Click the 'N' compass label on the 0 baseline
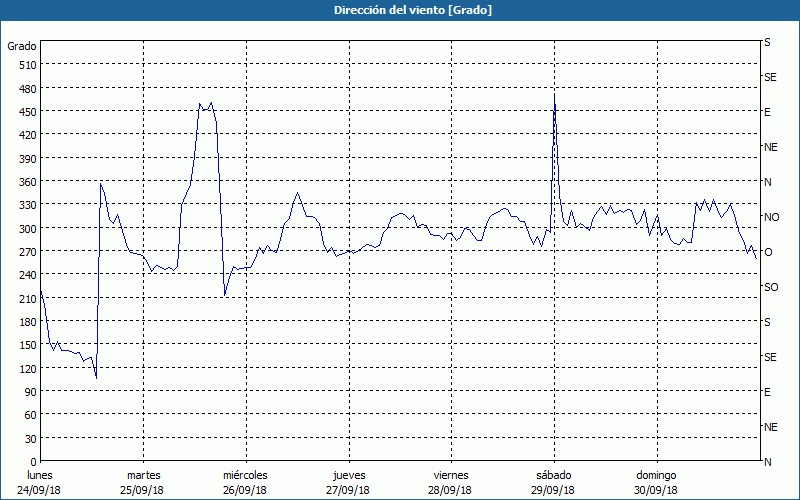Screen dimensions: 800x500 (768, 462)
